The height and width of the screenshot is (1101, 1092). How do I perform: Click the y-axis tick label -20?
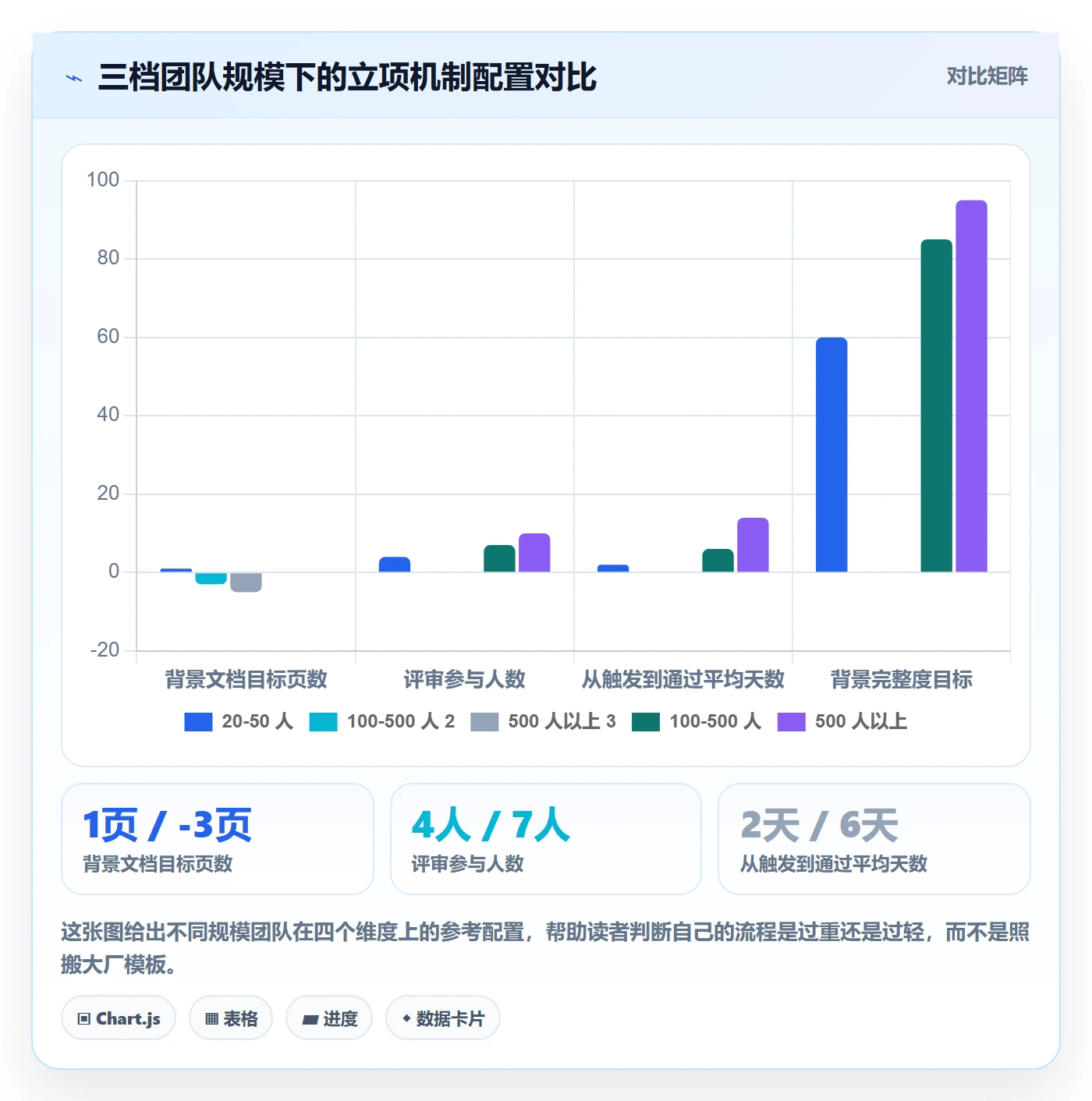[105, 650]
